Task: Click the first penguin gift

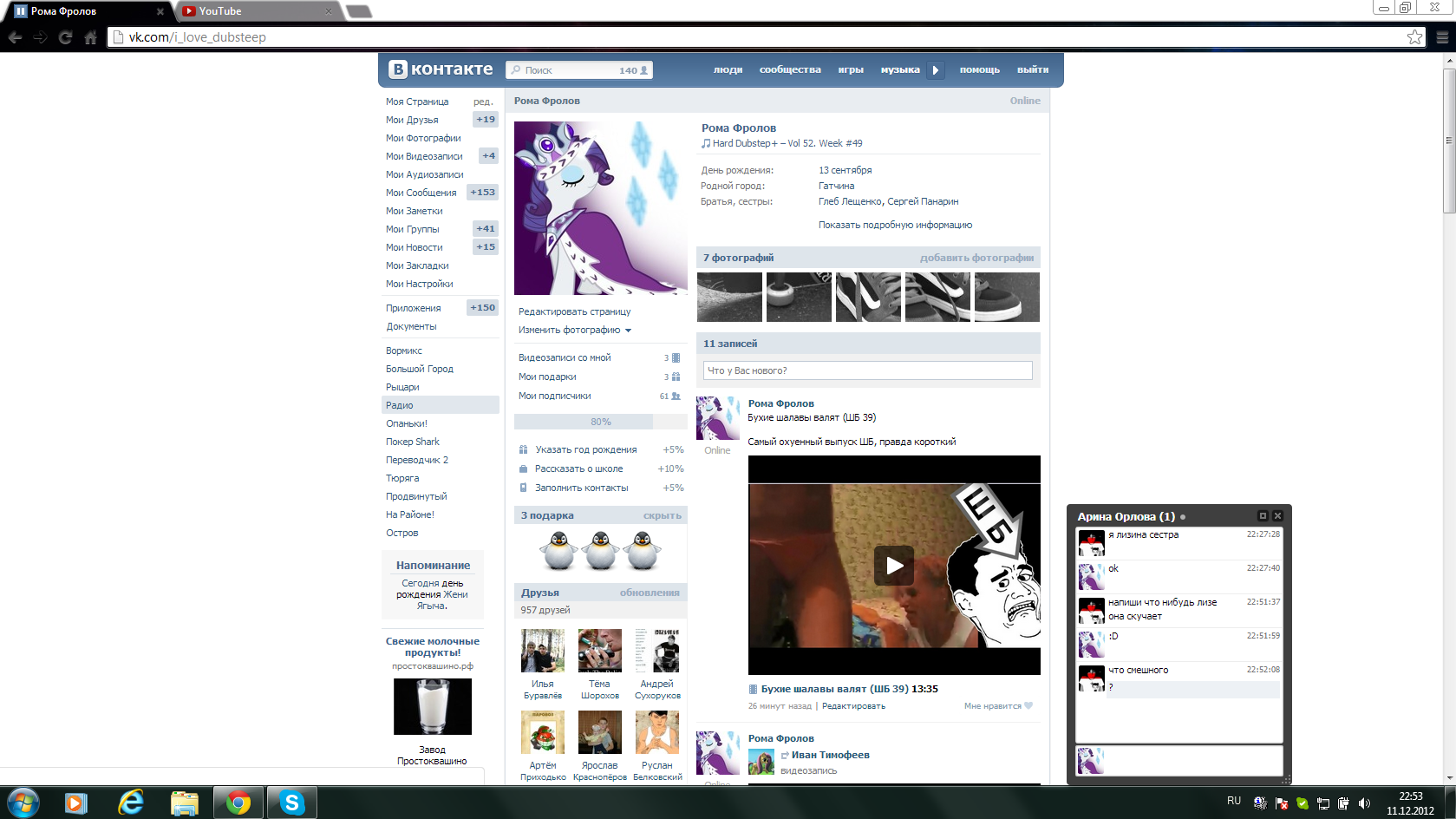Action: click(x=559, y=550)
